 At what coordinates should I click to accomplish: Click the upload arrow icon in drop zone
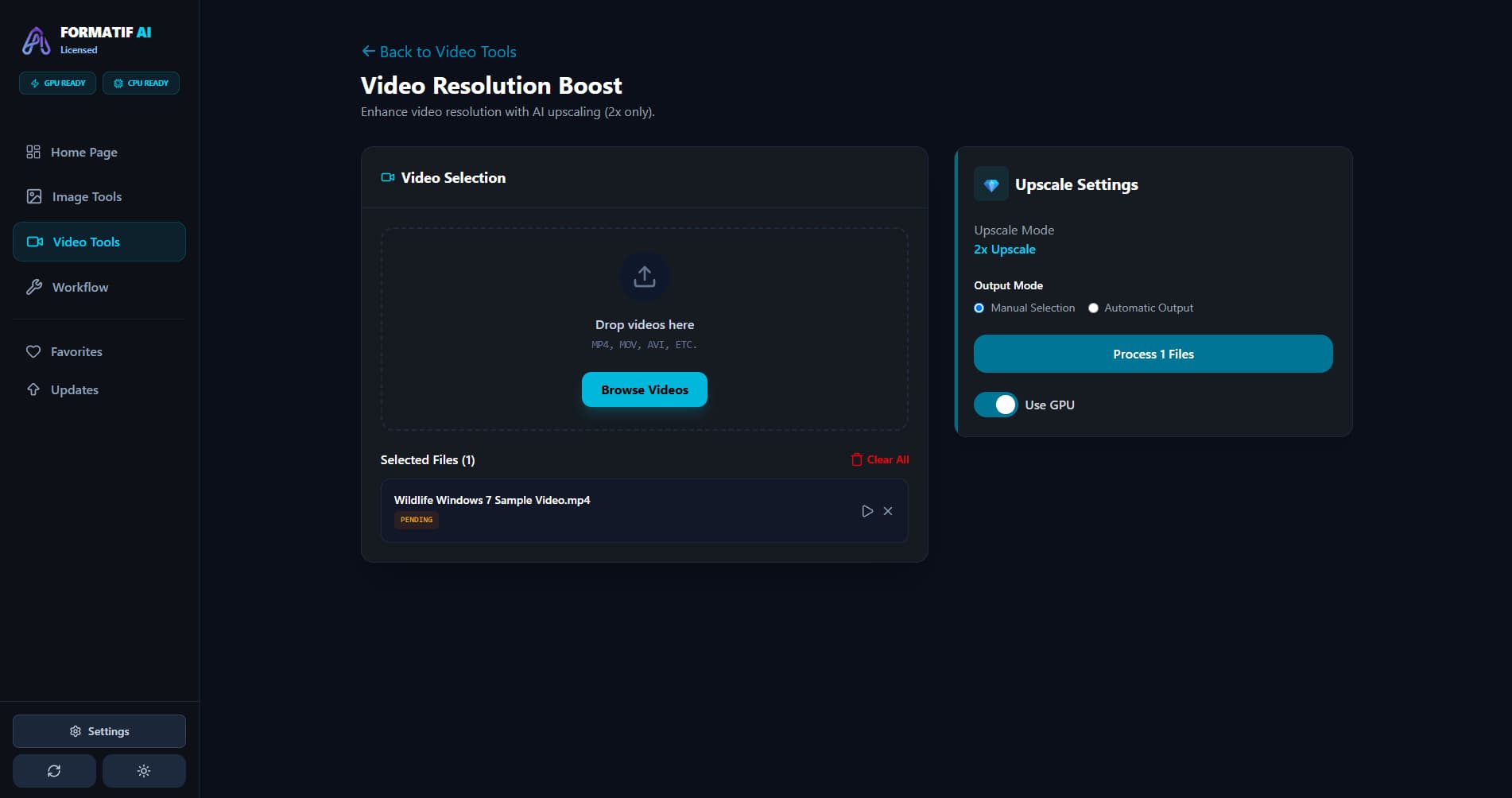point(645,277)
